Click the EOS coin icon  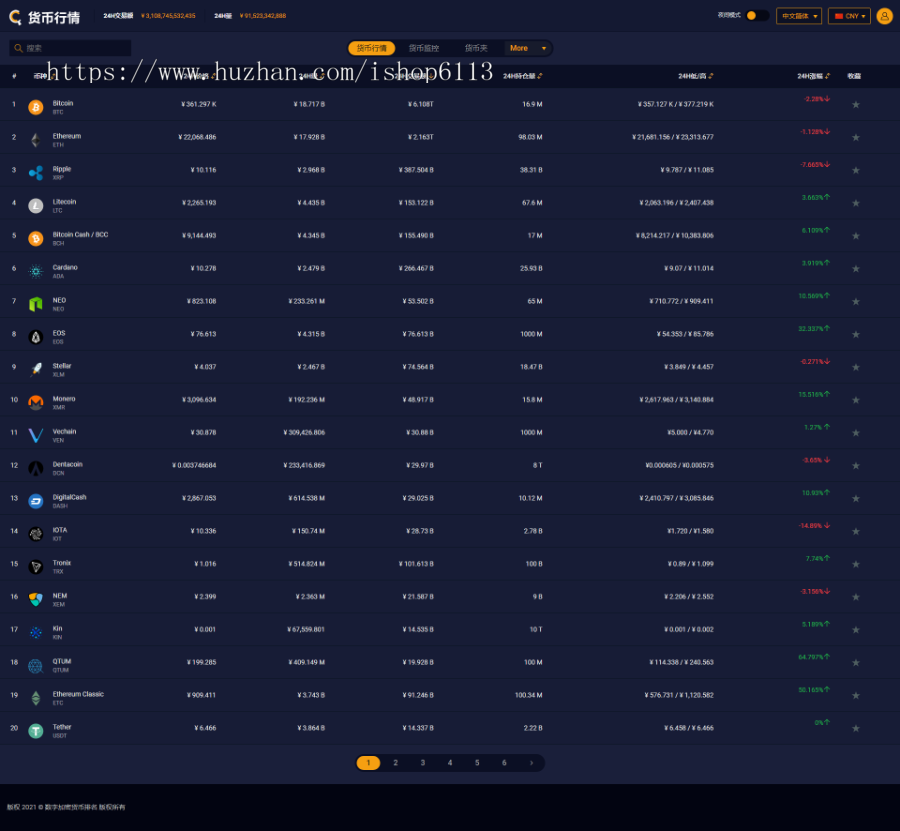click(36, 337)
